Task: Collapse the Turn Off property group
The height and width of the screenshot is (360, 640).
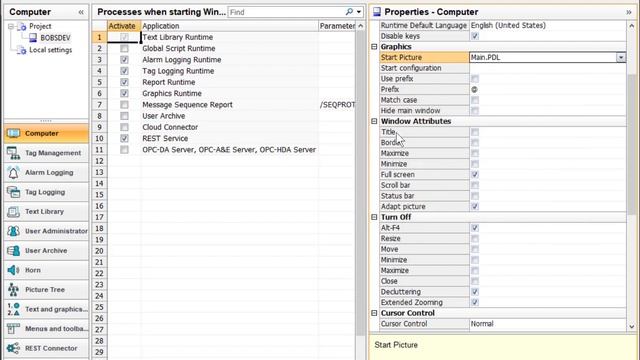Action: [374, 217]
